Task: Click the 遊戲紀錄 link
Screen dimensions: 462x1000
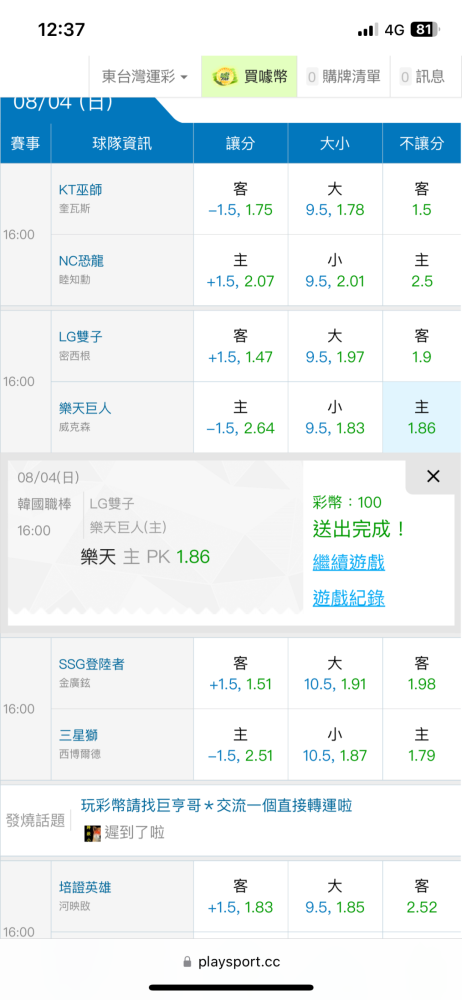Action: pyautogui.click(x=348, y=598)
